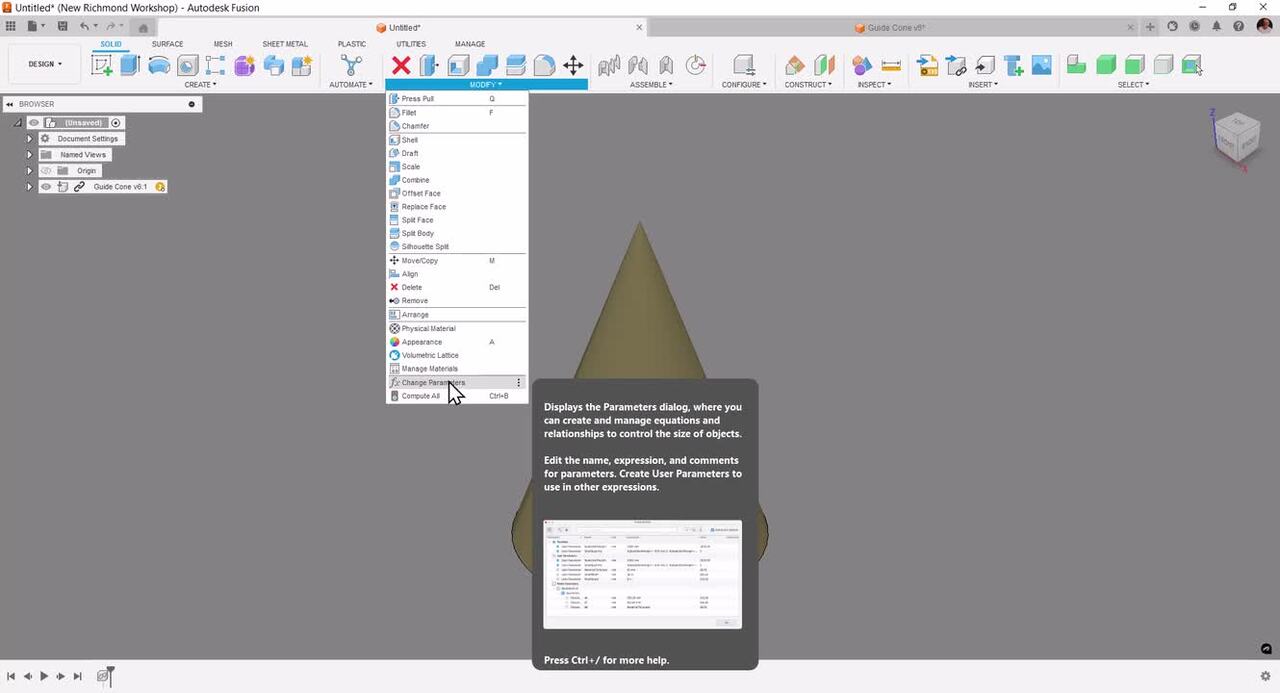Expand the Named Views tree node
Image resolution: width=1280 pixels, height=693 pixels.
30,155
